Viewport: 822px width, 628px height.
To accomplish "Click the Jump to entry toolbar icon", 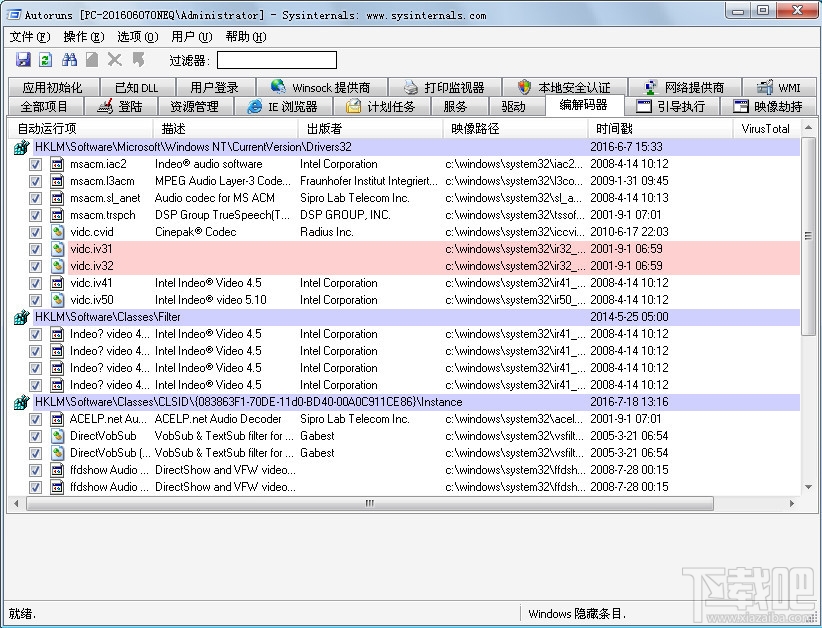I will [138, 60].
